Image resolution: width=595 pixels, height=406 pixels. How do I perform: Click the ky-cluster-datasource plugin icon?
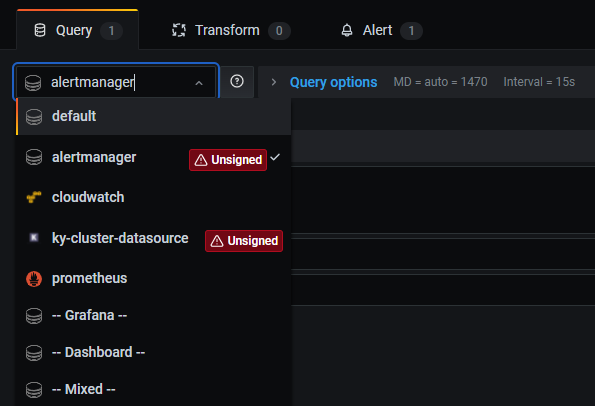point(34,238)
